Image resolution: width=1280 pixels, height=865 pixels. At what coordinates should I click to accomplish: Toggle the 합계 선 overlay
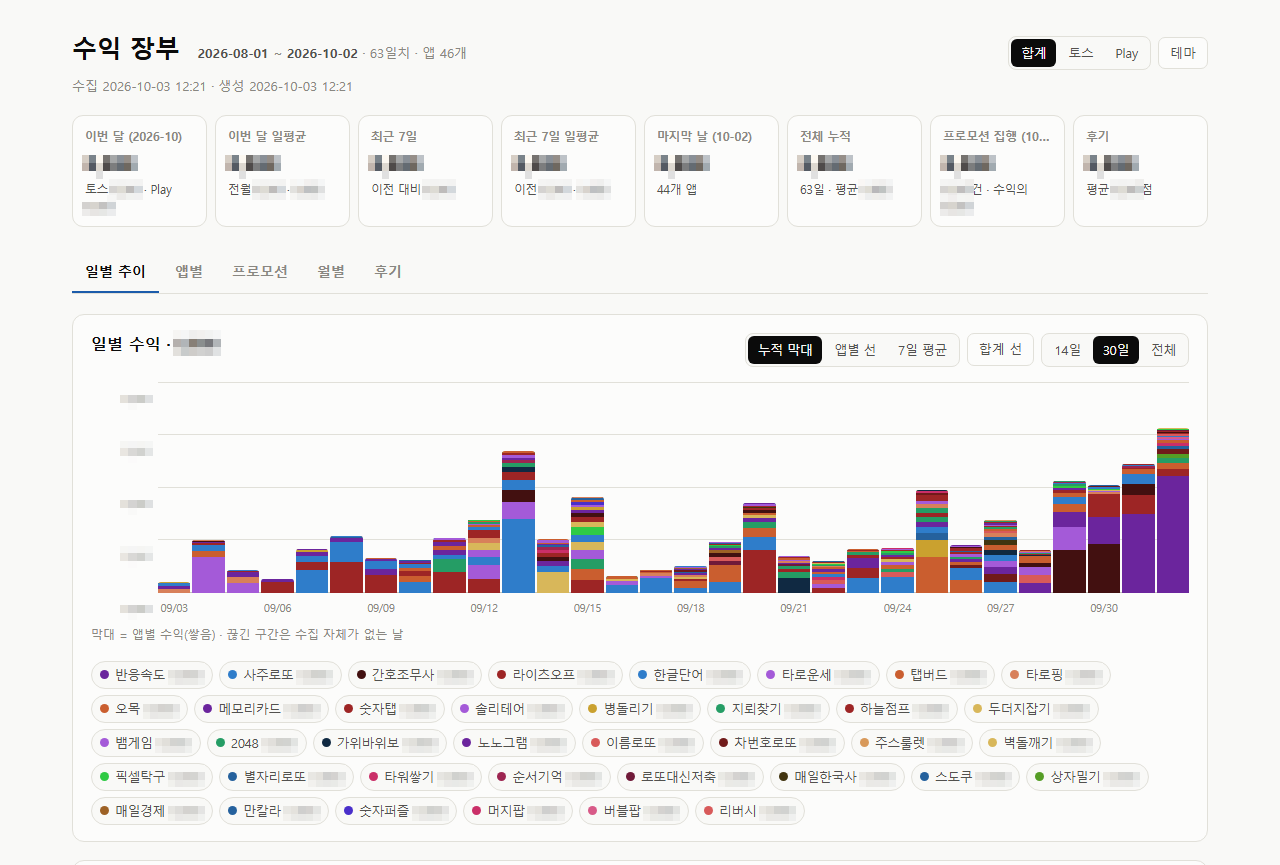1000,349
